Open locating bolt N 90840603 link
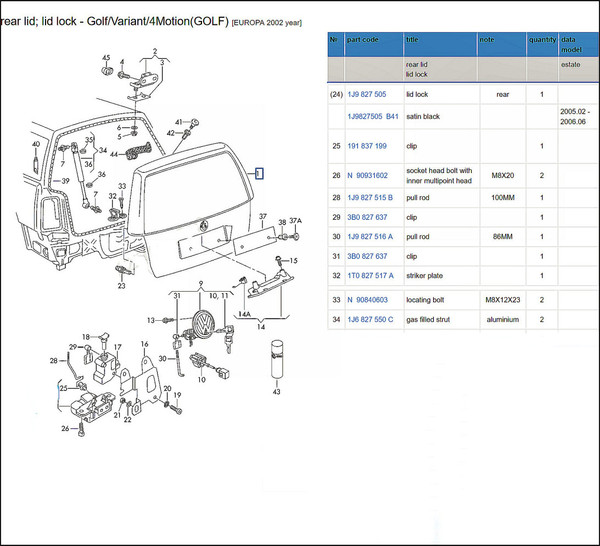600x546 pixels. point(366,299)
